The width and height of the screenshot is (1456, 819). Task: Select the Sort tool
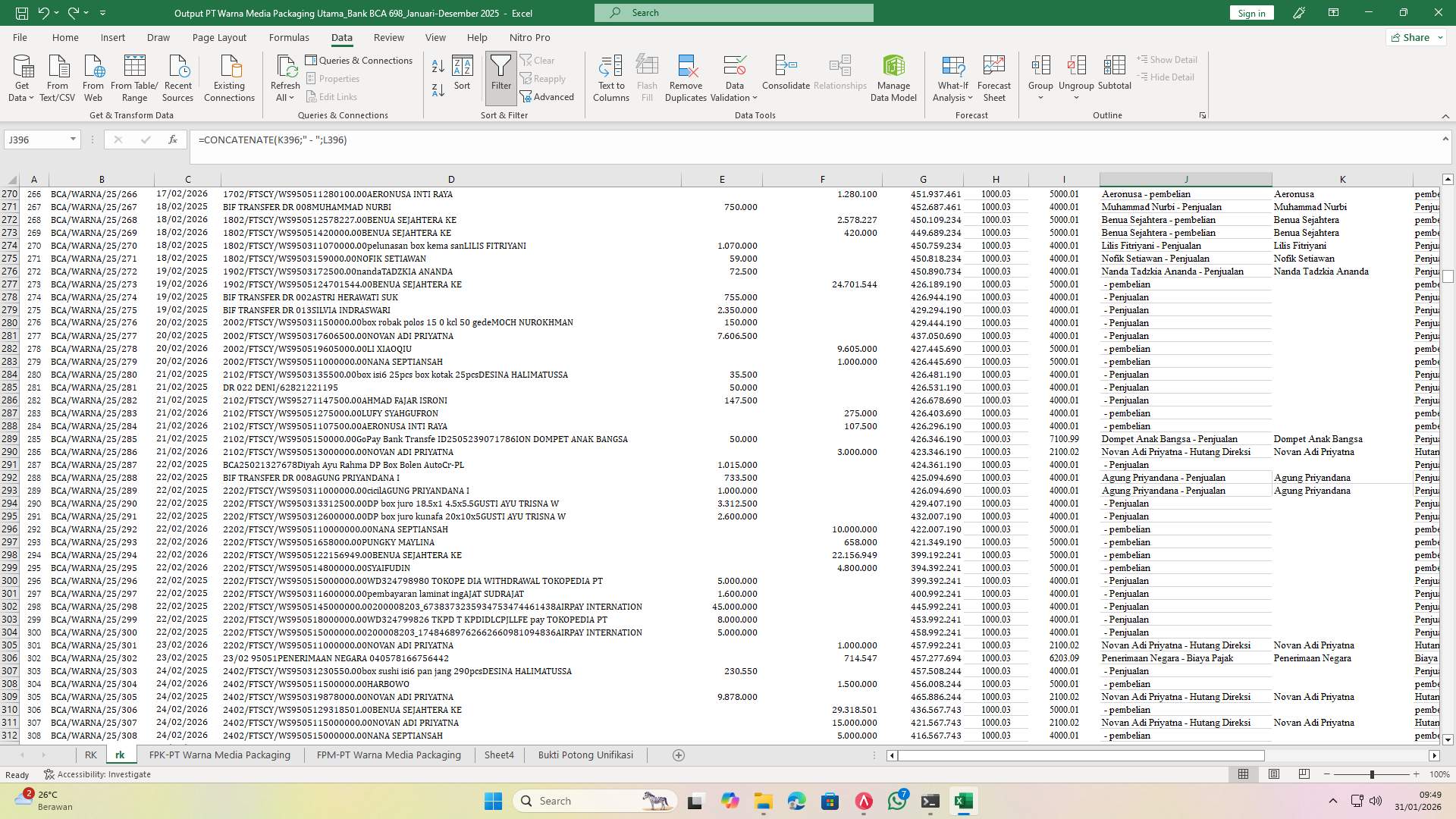pyautogui.click(x=462, y=76)
